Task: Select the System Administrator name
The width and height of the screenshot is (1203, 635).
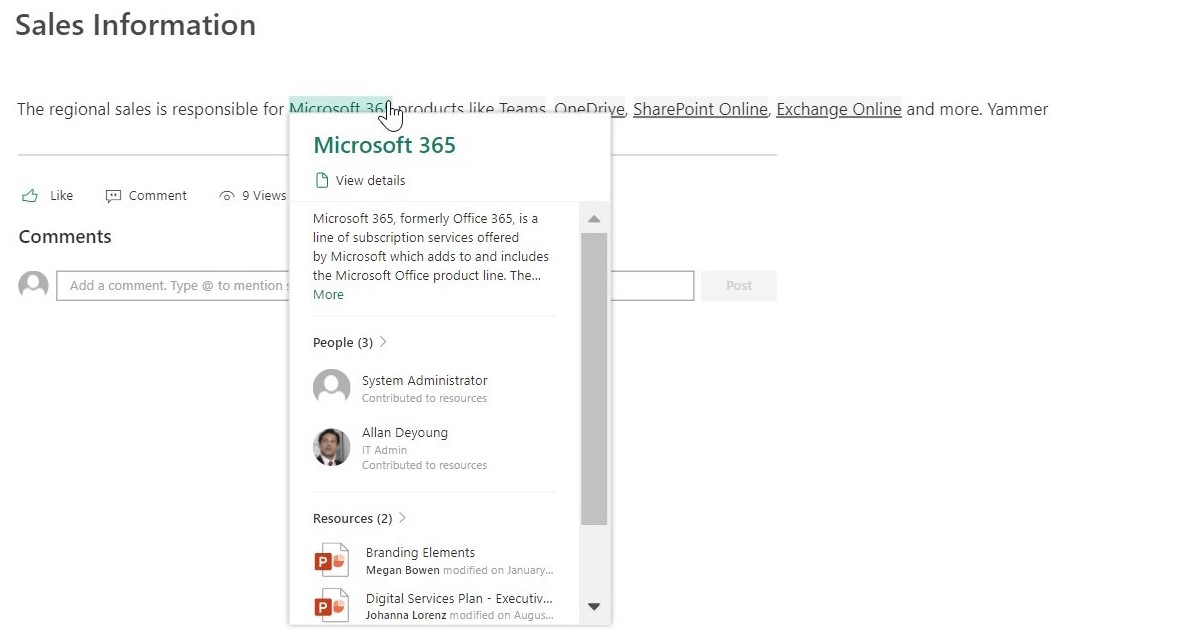Action: [x=425, y=381]
